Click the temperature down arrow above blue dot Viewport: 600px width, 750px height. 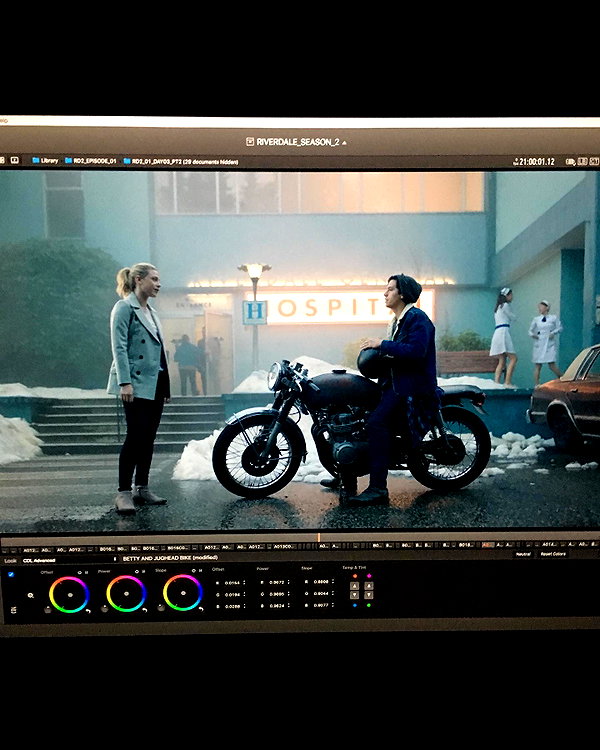pos(355,595)
